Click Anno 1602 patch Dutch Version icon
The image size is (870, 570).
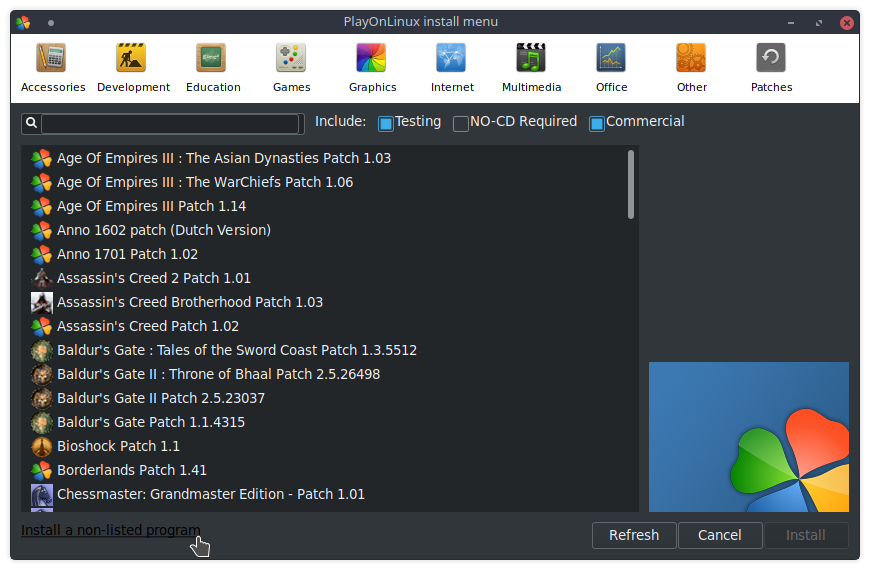click(42, 230)
